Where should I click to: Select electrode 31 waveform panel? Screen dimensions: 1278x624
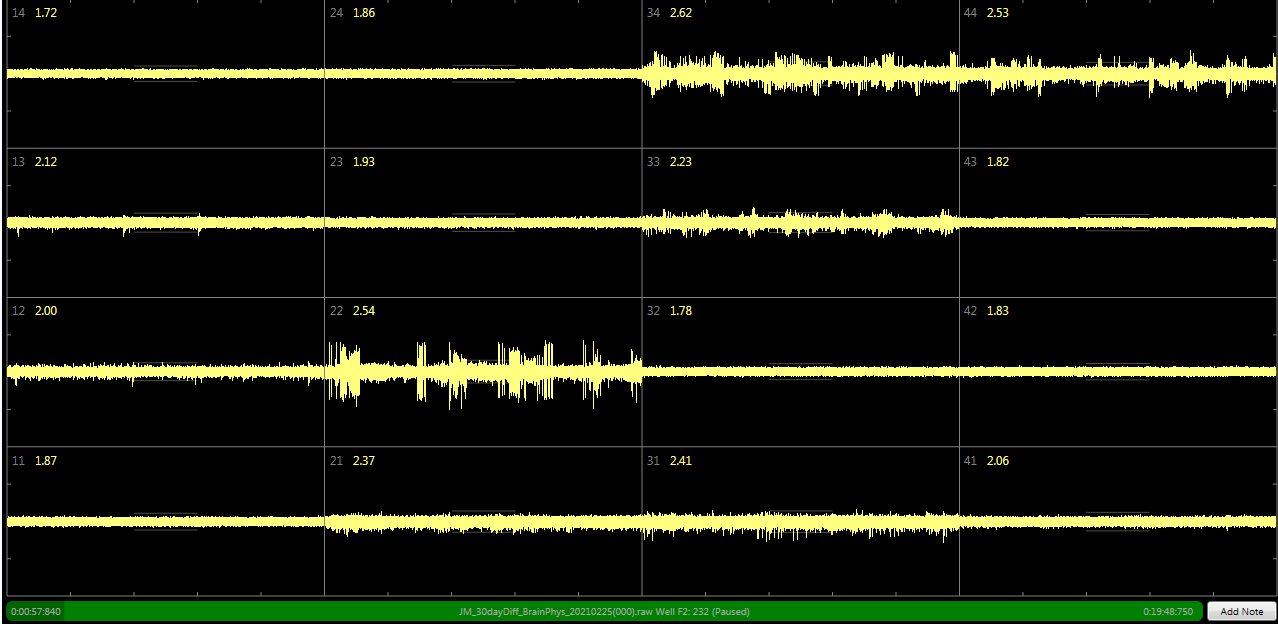(x=800, y=521)
